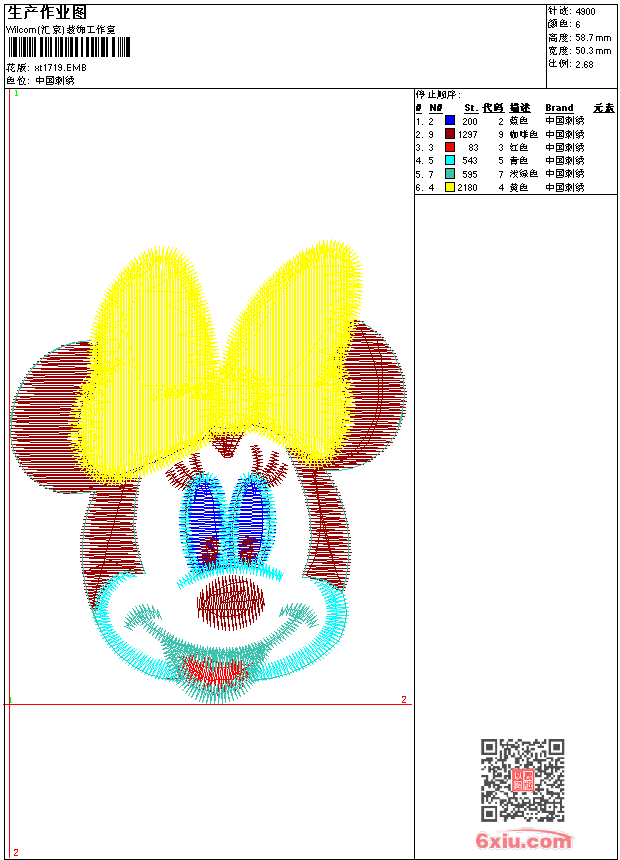The image size is (620, 860).
Task: Click the '中国刺绣' brand cell in row 1
Action: (x=565, y=121)
